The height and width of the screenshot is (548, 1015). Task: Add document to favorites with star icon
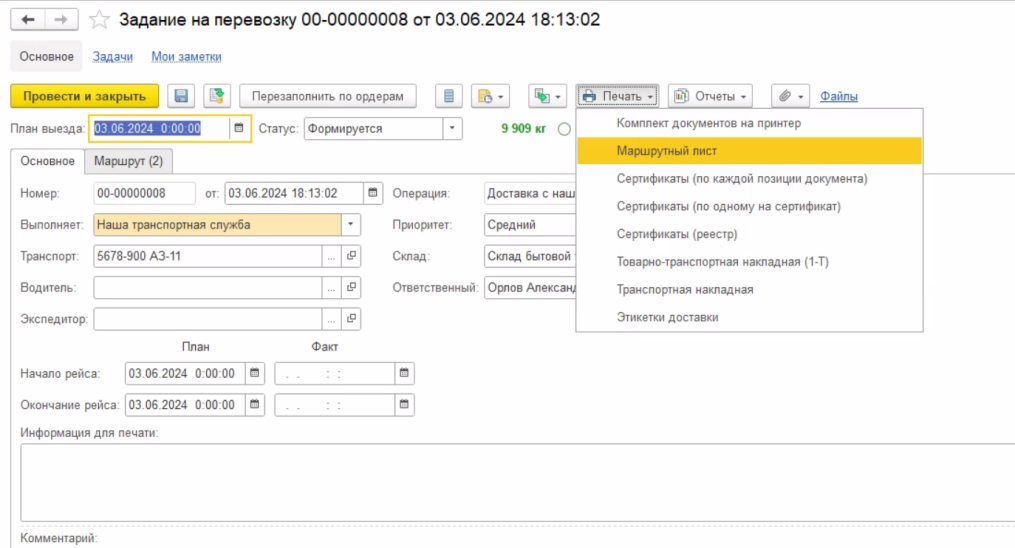coord(98,20)
